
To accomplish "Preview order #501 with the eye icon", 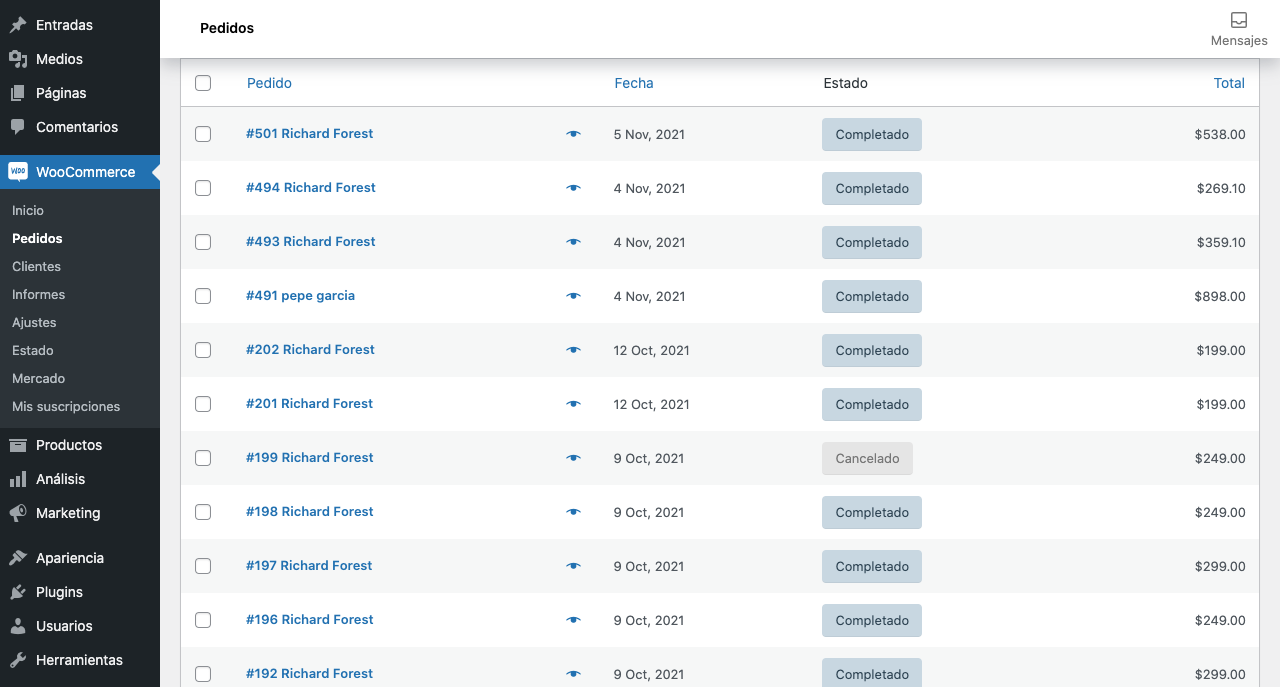I will point(573,134).
